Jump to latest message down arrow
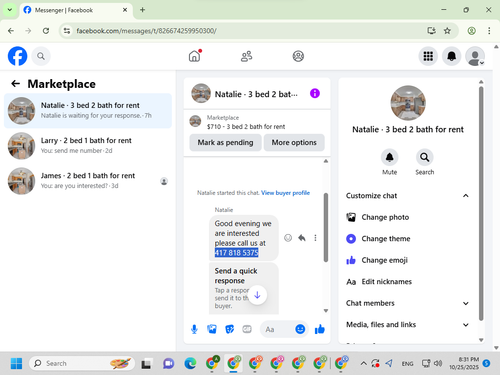500x375 pixels. pos(257,295)
